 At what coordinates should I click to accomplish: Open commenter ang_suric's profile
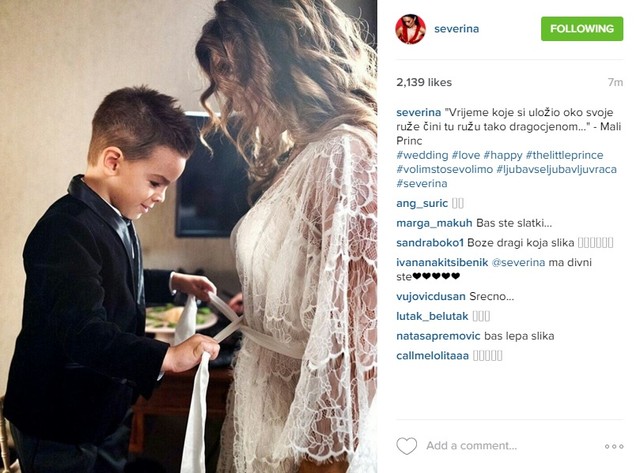422,204
